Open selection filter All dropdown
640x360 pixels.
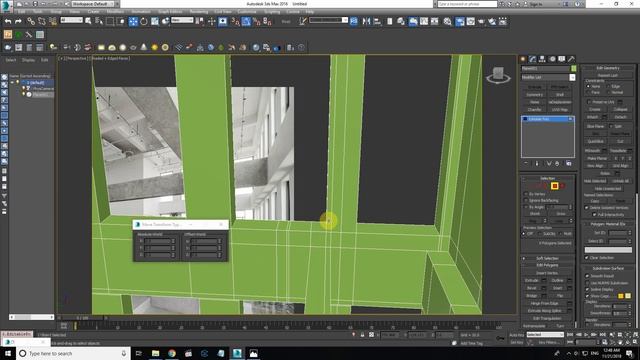(71, 20)
